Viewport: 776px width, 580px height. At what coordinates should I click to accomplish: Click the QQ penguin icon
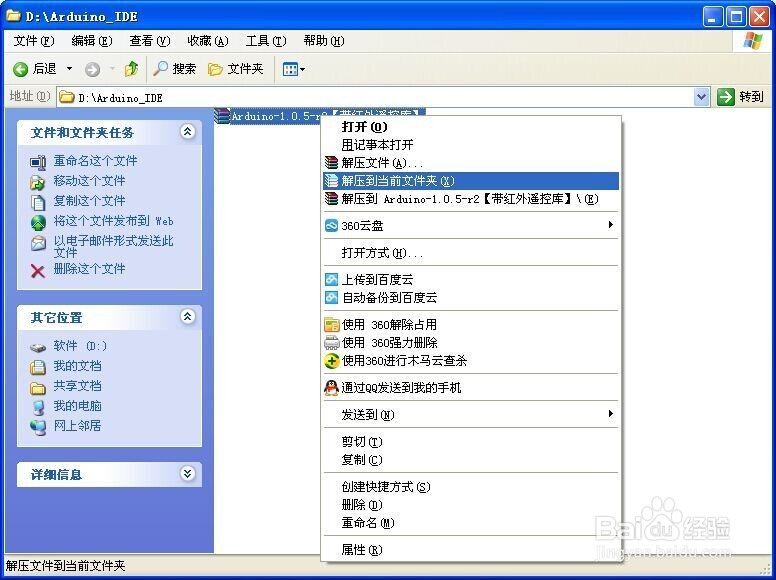331,388
